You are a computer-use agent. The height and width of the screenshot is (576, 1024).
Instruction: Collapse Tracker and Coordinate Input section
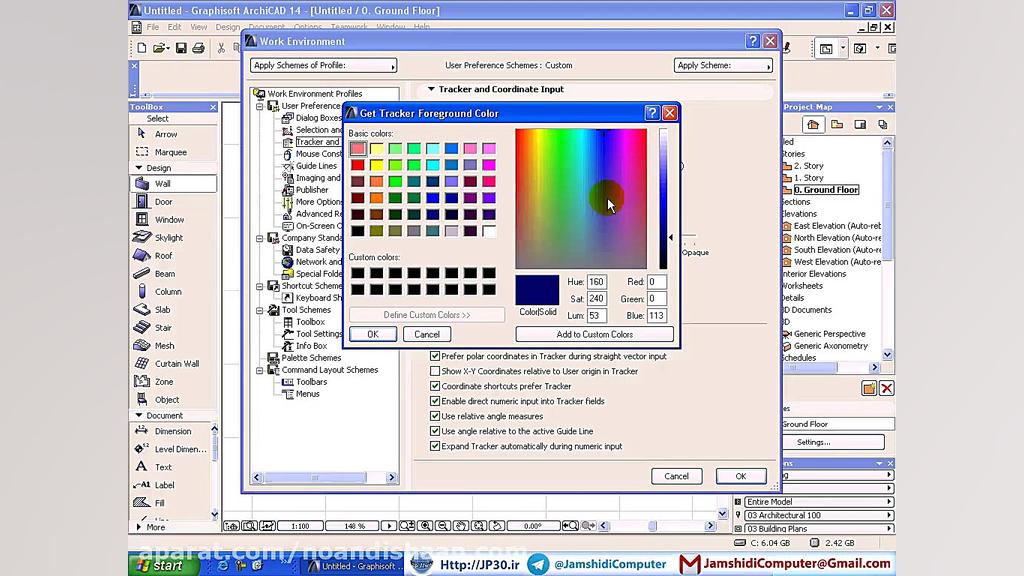(x=431, y=89)
